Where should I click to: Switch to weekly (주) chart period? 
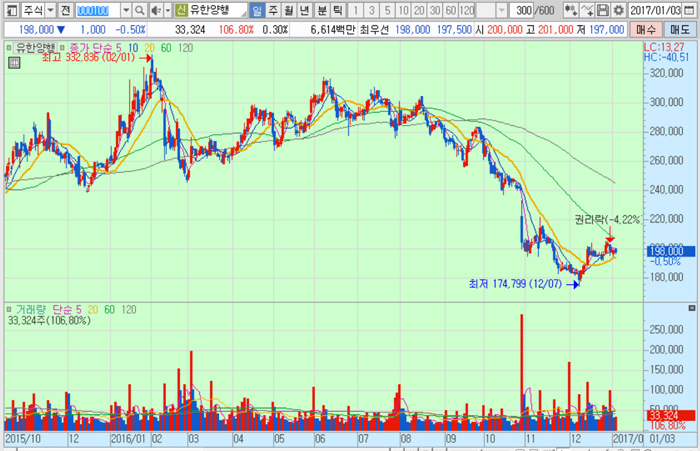point(273,10)
